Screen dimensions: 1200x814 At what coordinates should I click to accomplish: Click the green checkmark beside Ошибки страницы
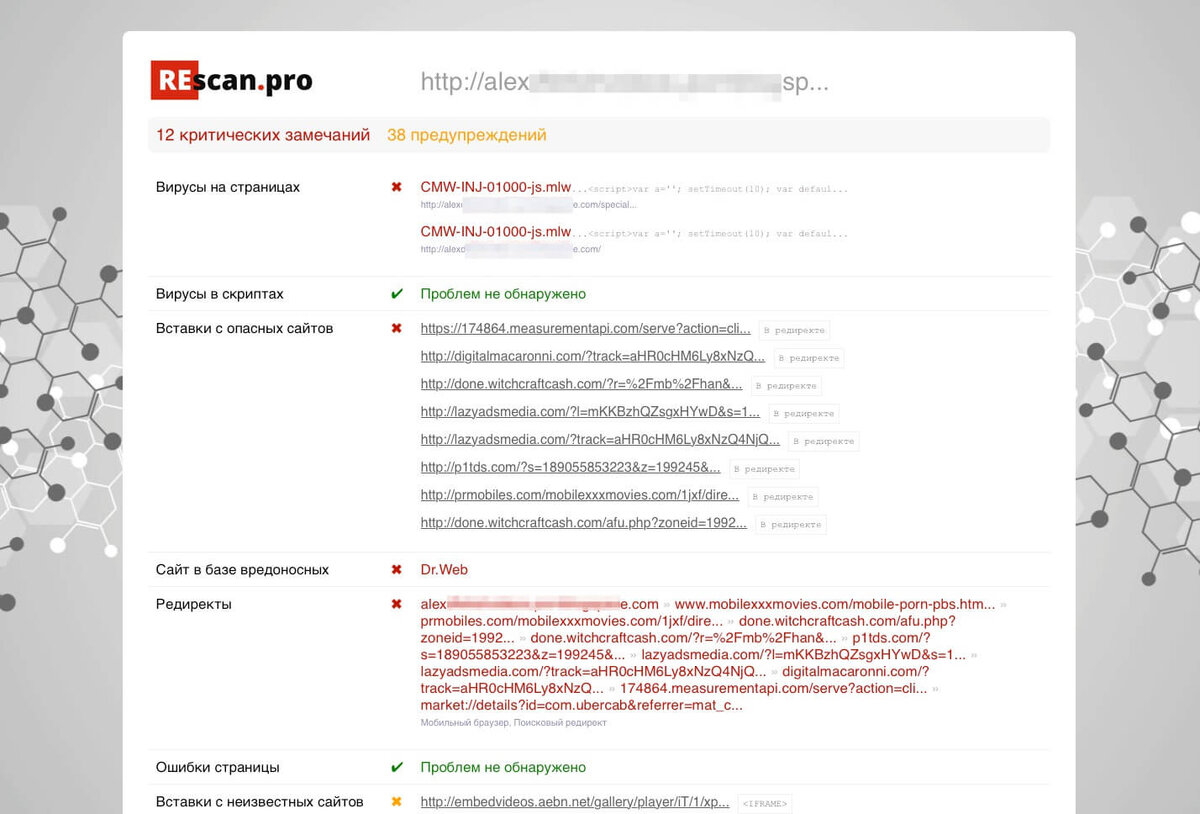(x=397, y=767)
